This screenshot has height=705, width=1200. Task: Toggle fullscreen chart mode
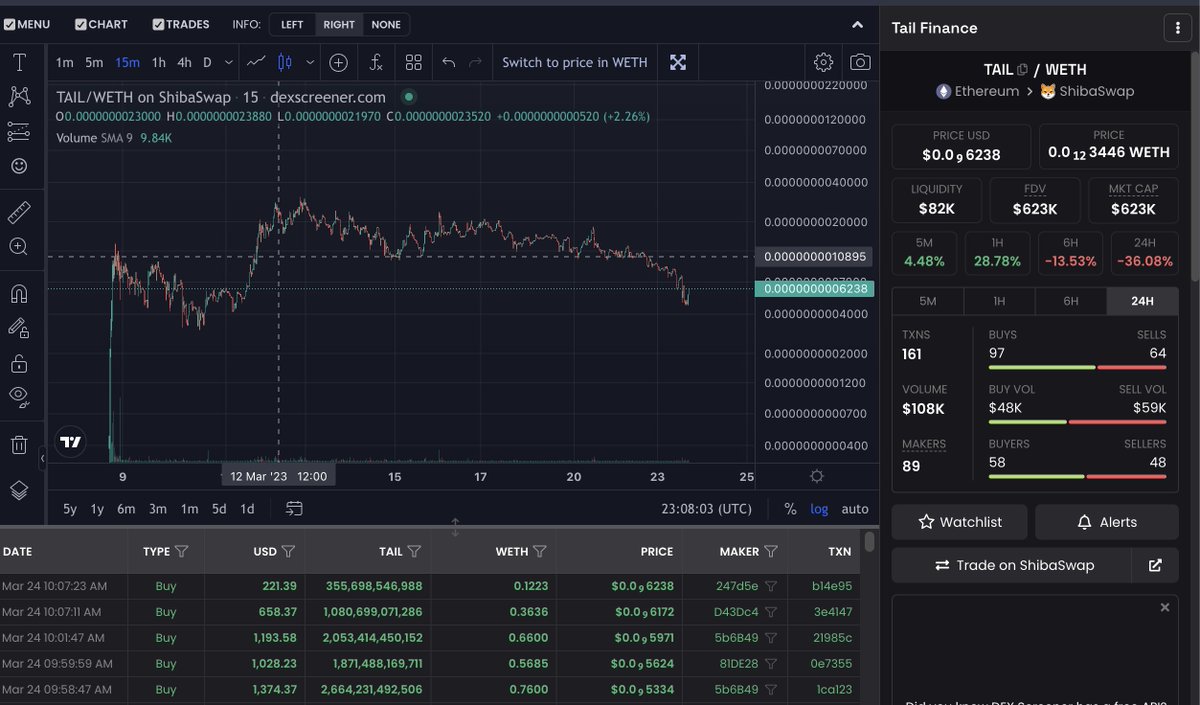(x=678, y=62)
